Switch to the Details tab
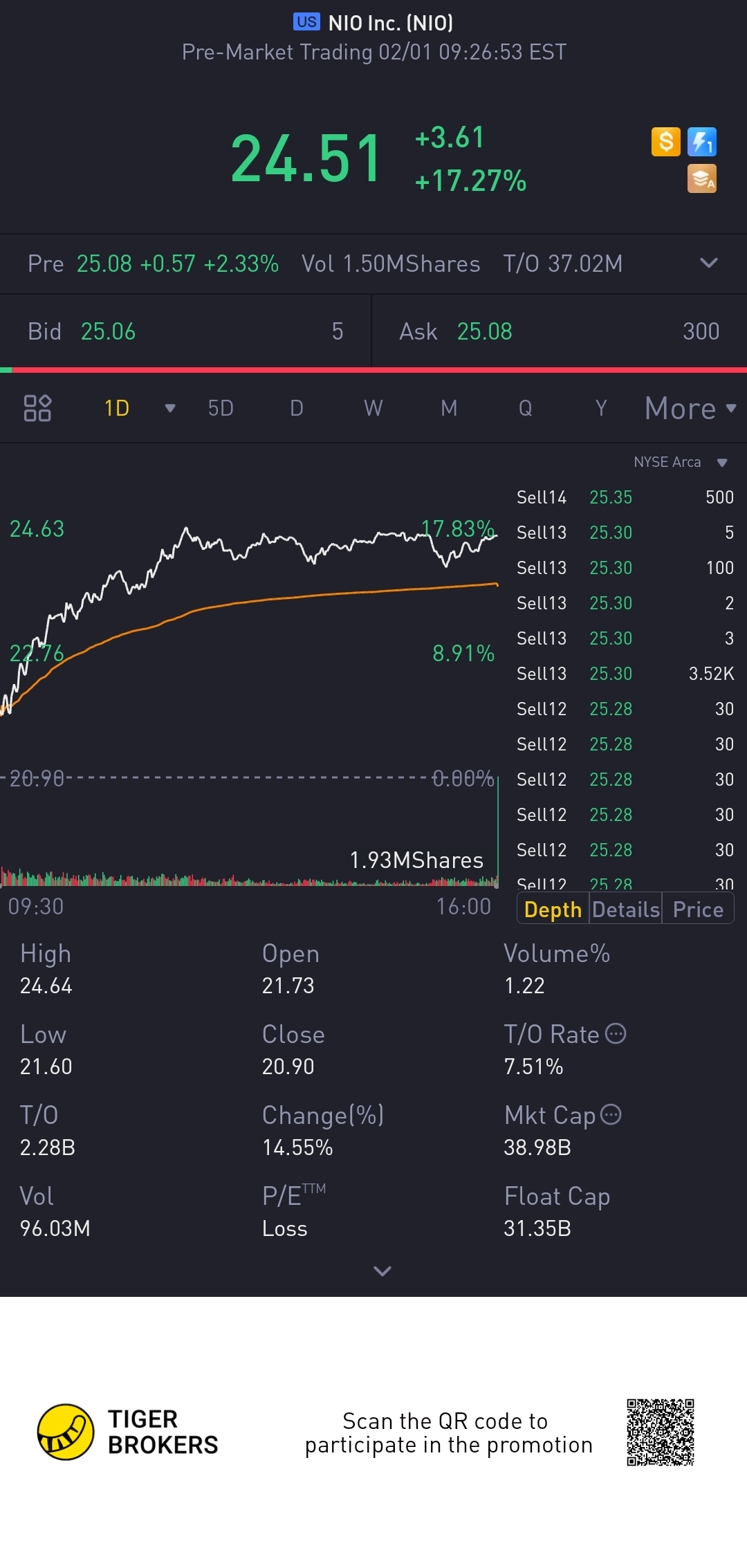 click(626, 909)
